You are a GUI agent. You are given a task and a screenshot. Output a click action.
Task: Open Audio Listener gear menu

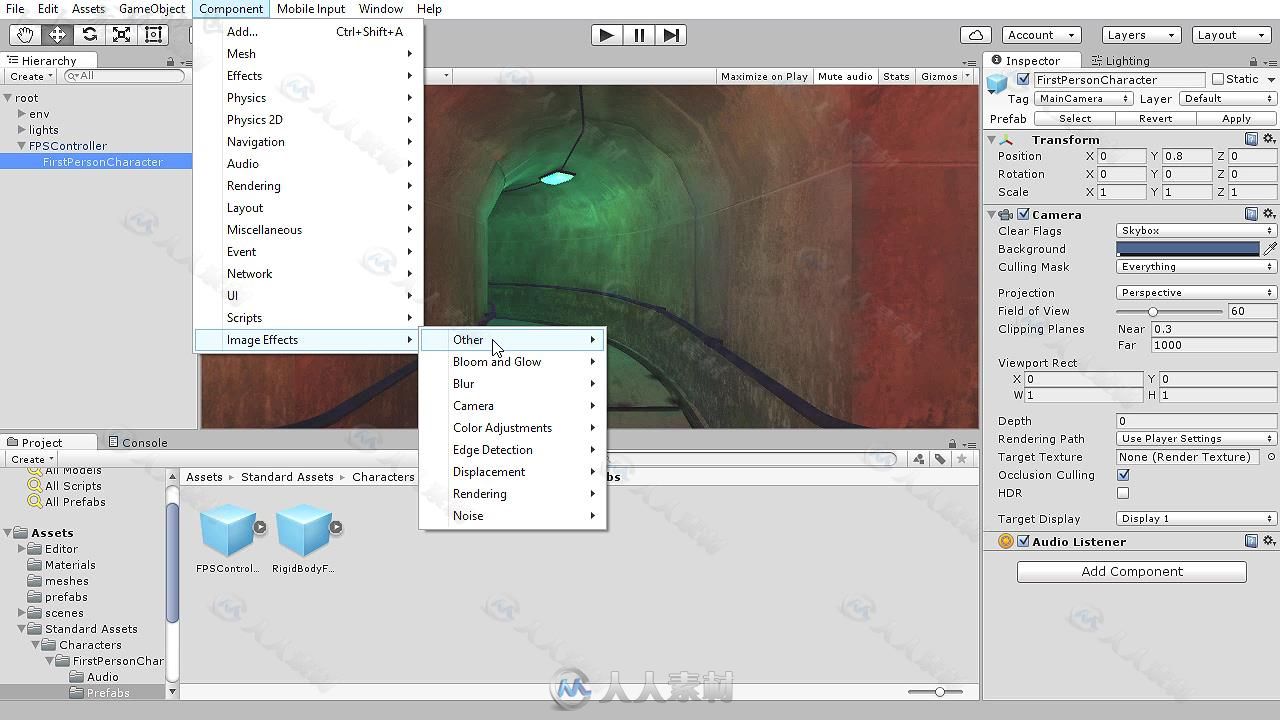point(1269,541)
